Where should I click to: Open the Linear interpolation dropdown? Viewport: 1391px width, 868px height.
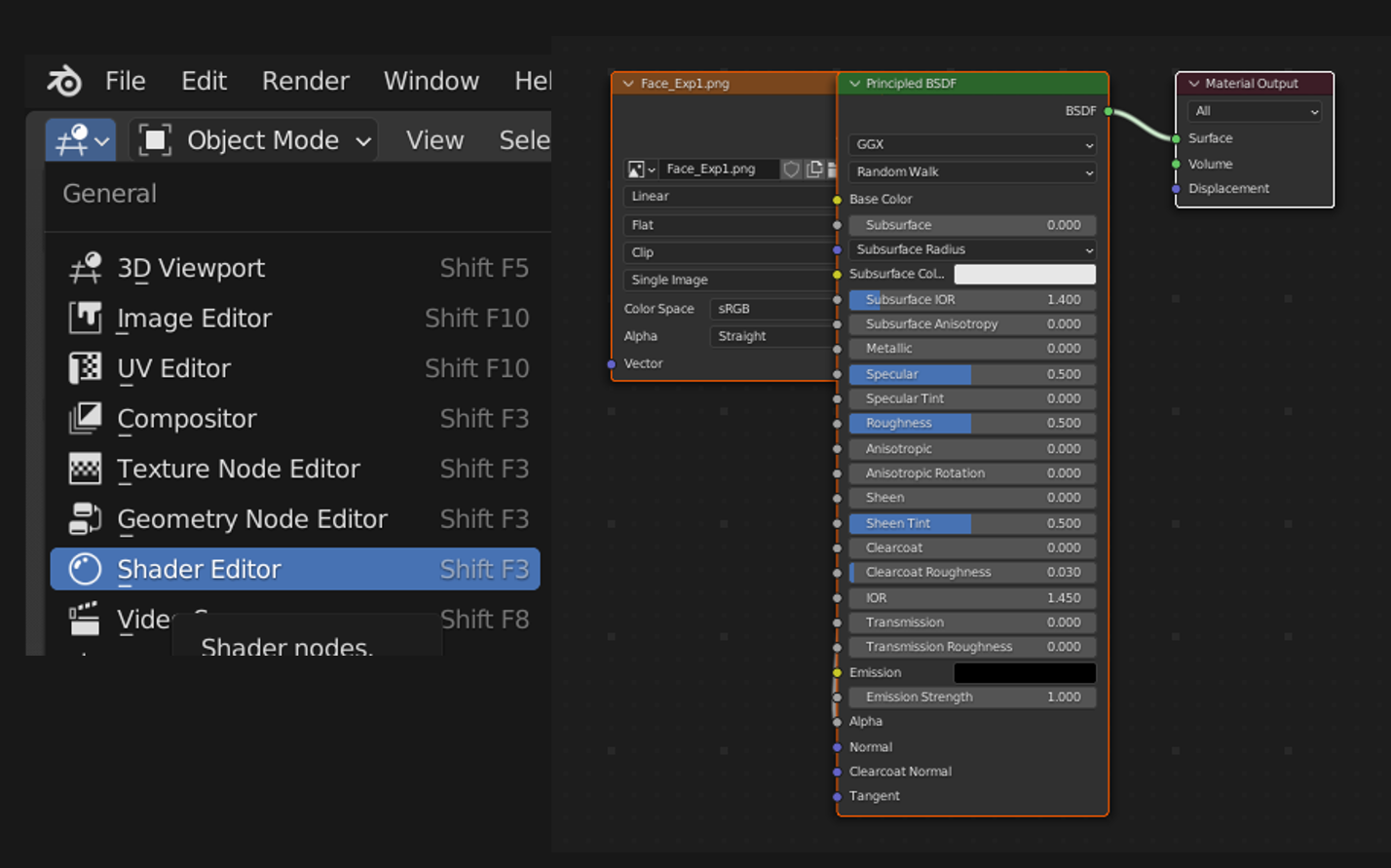pos(730,196)
